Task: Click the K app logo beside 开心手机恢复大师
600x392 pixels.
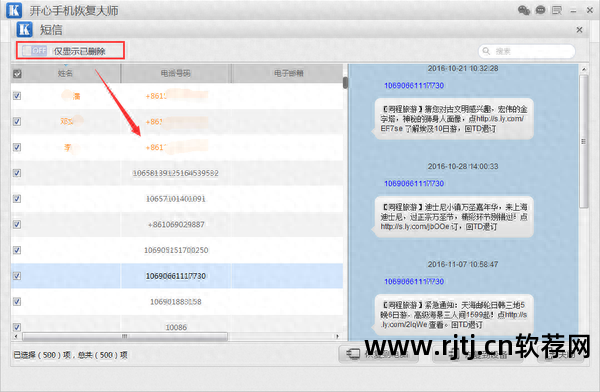Action: [x=14, y=10]
